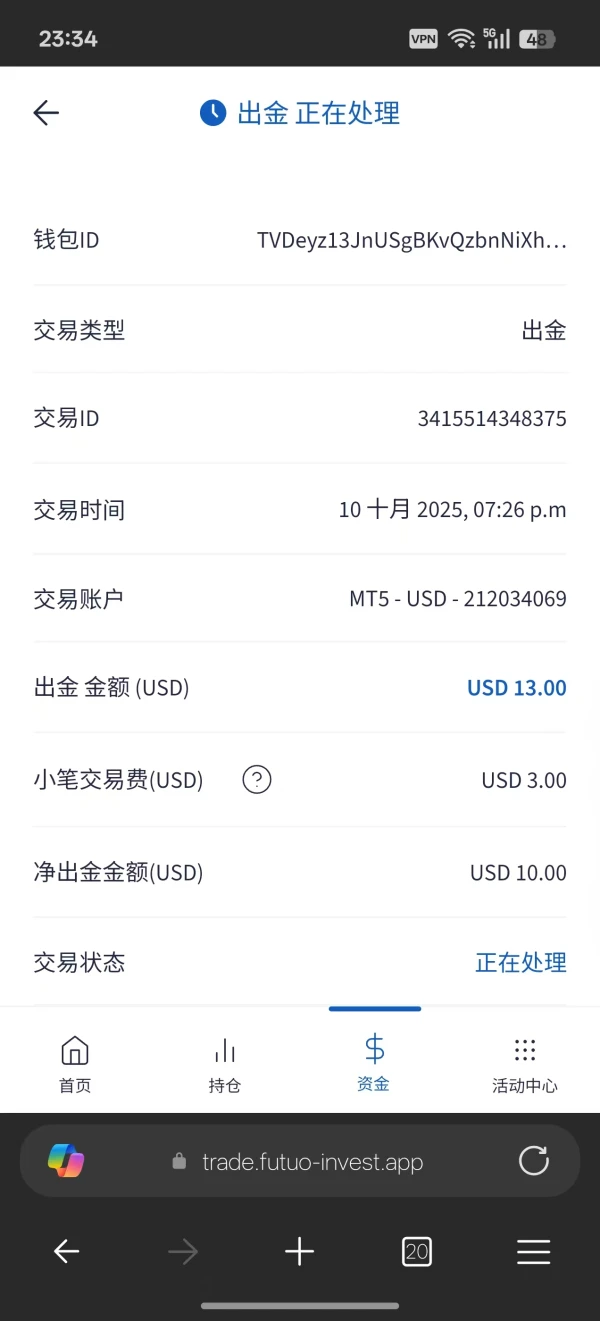The image size is (600, 1321).
Task: Tap the question mark help icon next to 小笔交易费
Action: (257, 779)
